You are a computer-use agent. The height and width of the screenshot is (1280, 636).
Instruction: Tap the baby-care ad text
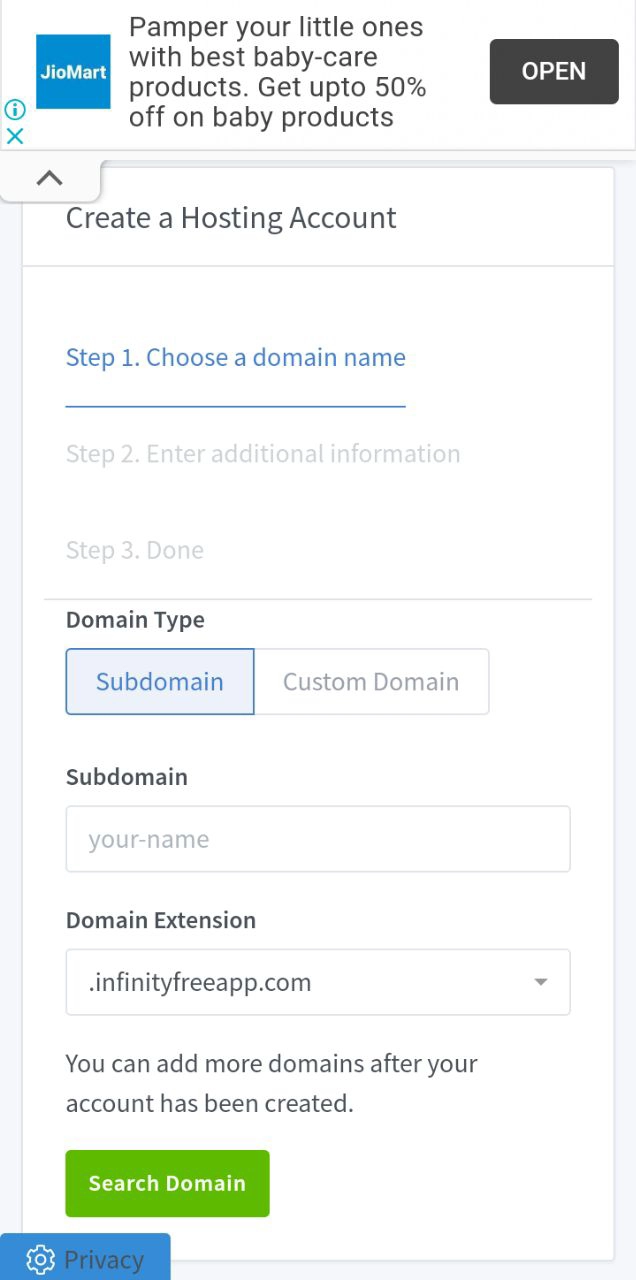pyautogui.click(x=277, y=72)
